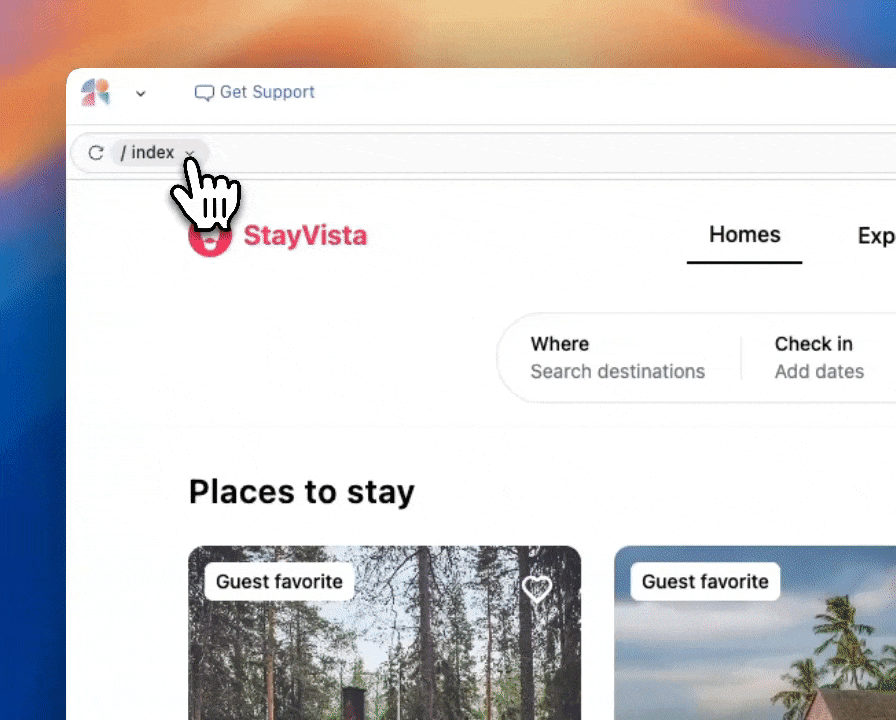The width and height of the screenshot is (896, 720).
Task: Reload the page with the refresh icon
Action: [96, 153]
